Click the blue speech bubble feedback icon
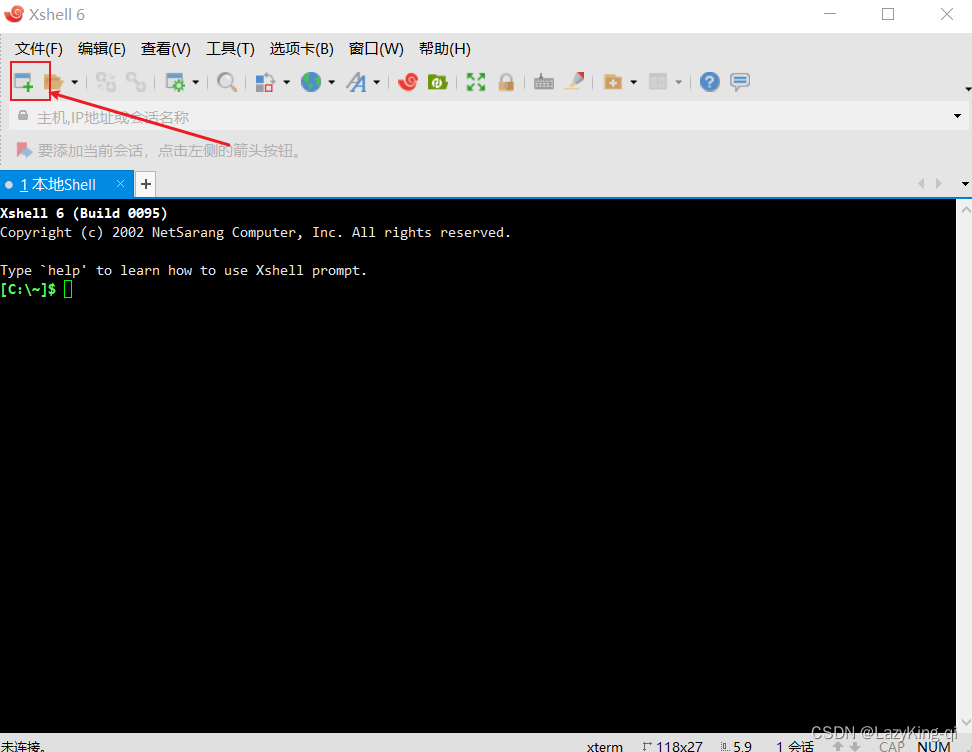This screenshot has width=972, height=752. pyautogui.click(x=740, y=82)
